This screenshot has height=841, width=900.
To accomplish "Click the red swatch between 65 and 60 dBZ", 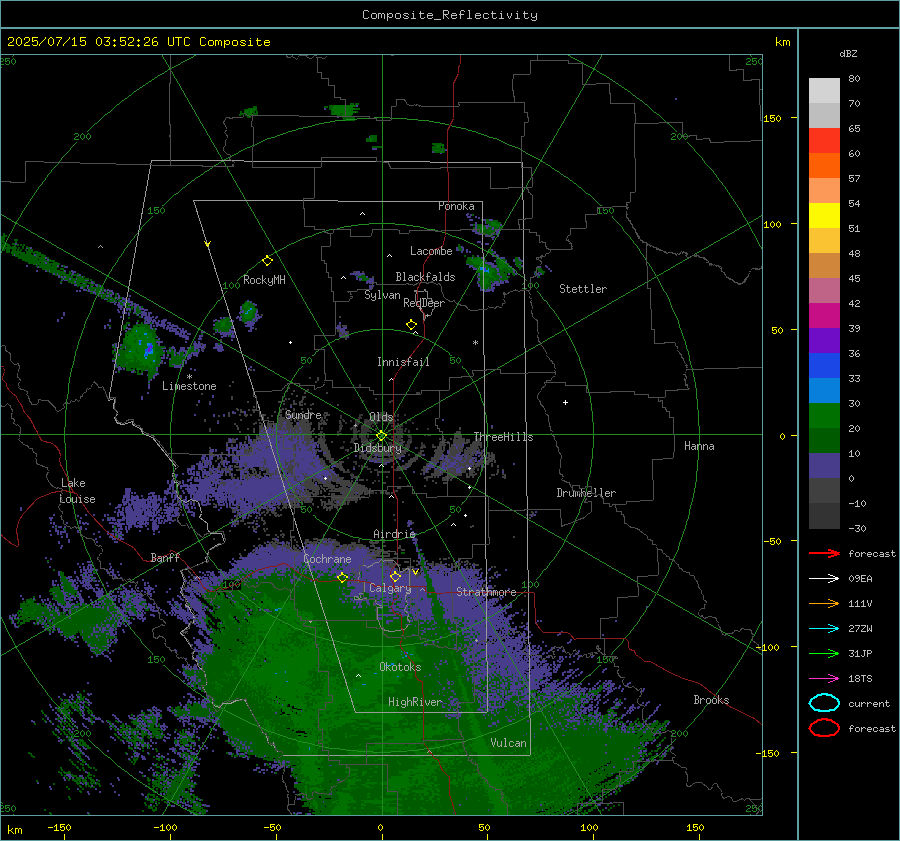I will (824, 141).
